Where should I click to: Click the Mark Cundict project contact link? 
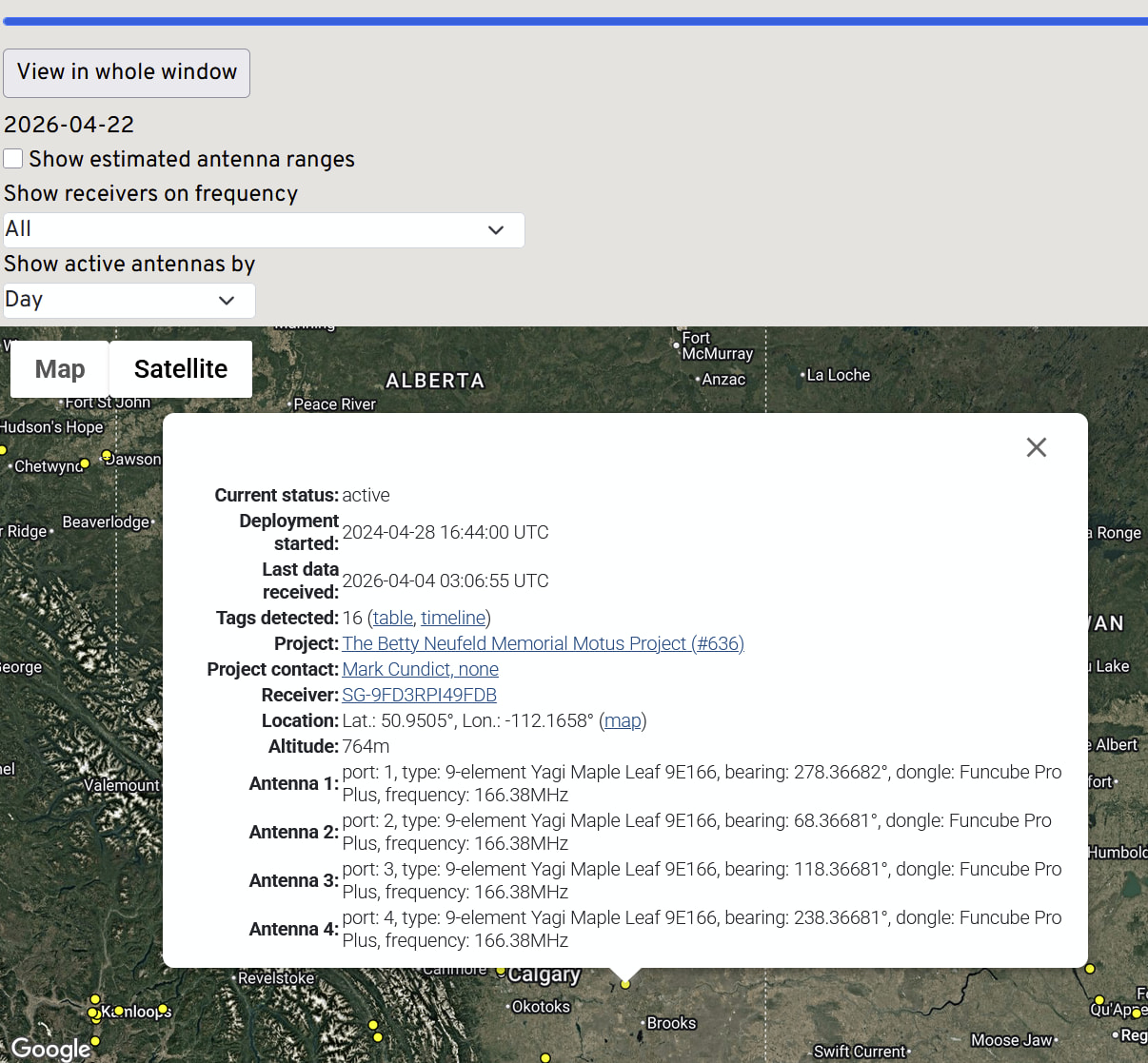[x=420, y=669]
